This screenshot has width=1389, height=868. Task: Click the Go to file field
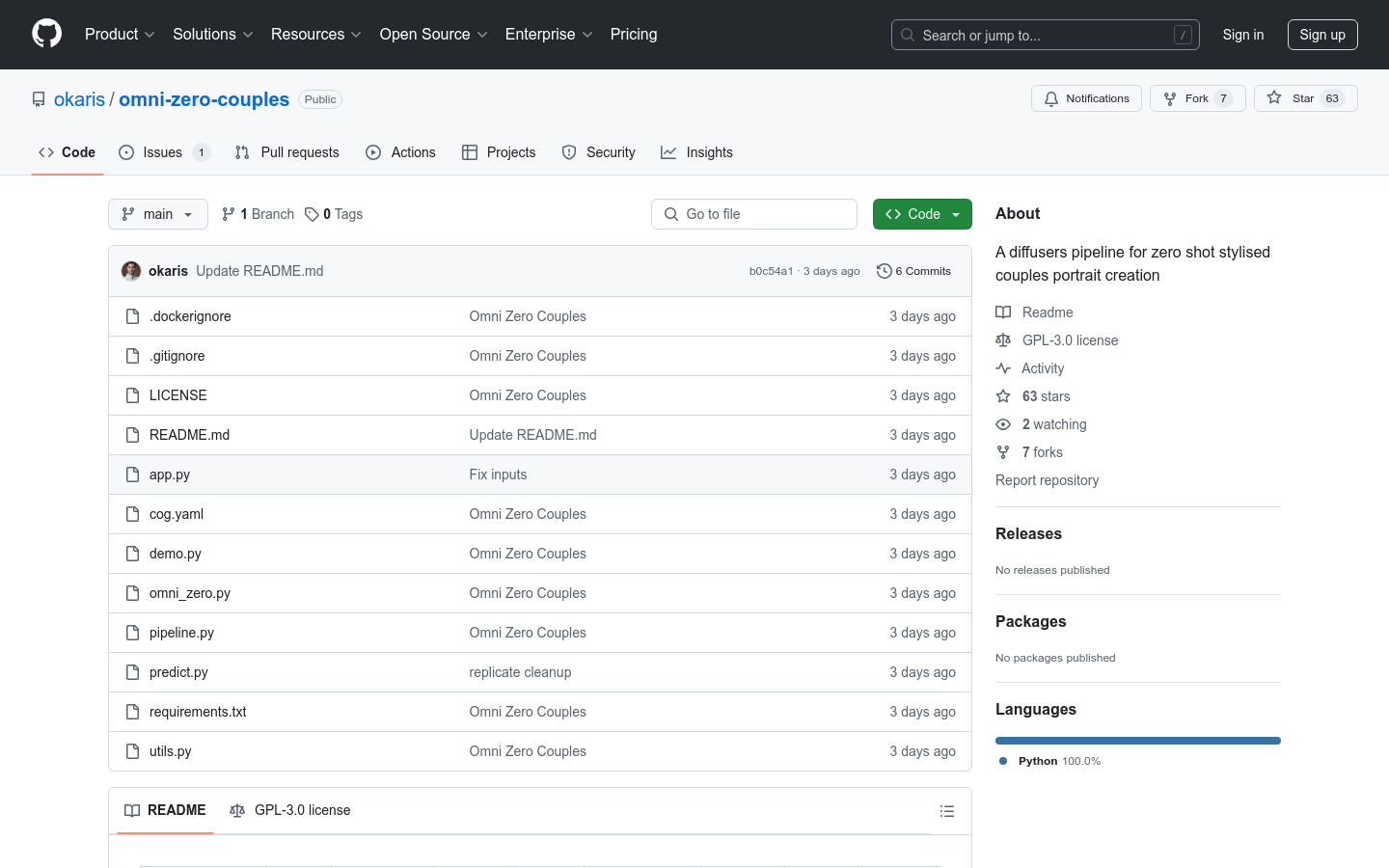(754, 214)
